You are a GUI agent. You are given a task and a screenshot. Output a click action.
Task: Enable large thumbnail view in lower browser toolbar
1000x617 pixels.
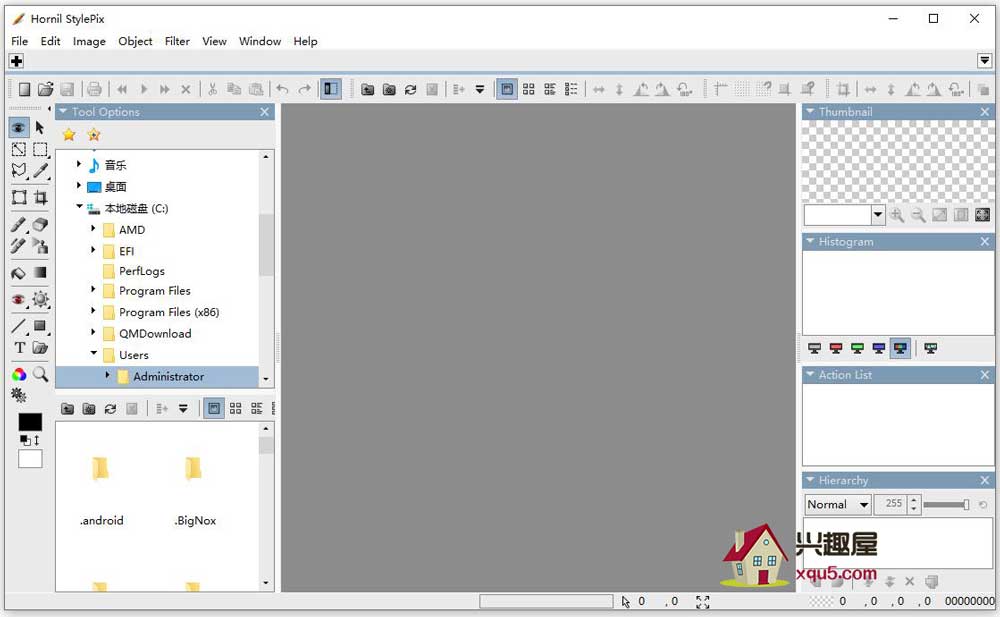[214, 408]
